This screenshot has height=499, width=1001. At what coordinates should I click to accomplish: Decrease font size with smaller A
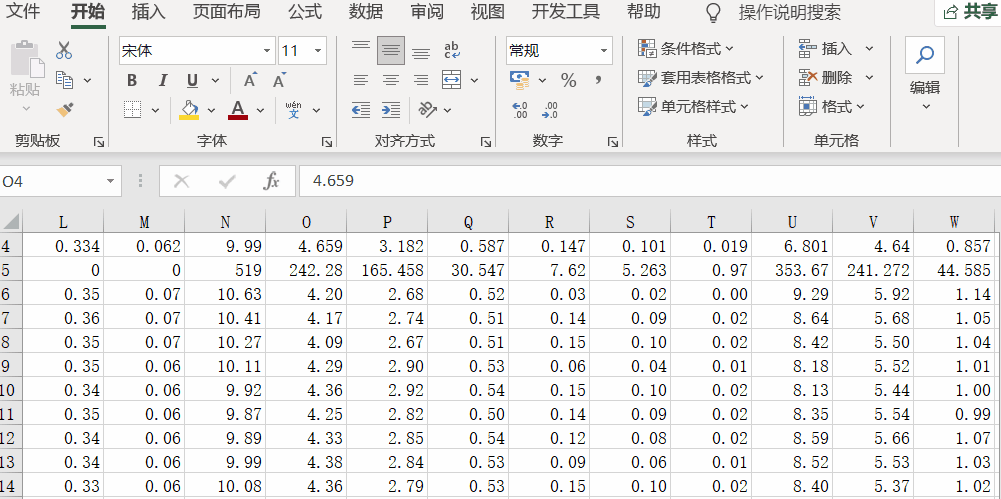[279, 80]
